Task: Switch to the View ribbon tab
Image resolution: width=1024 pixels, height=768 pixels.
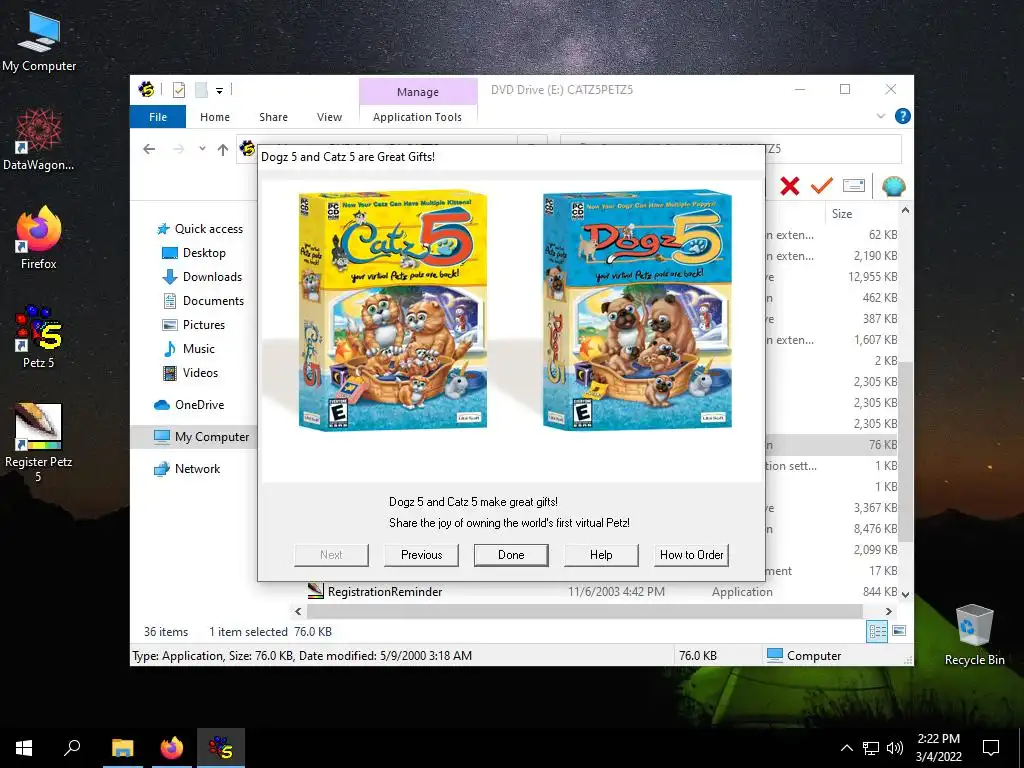Action: [329, 117]
